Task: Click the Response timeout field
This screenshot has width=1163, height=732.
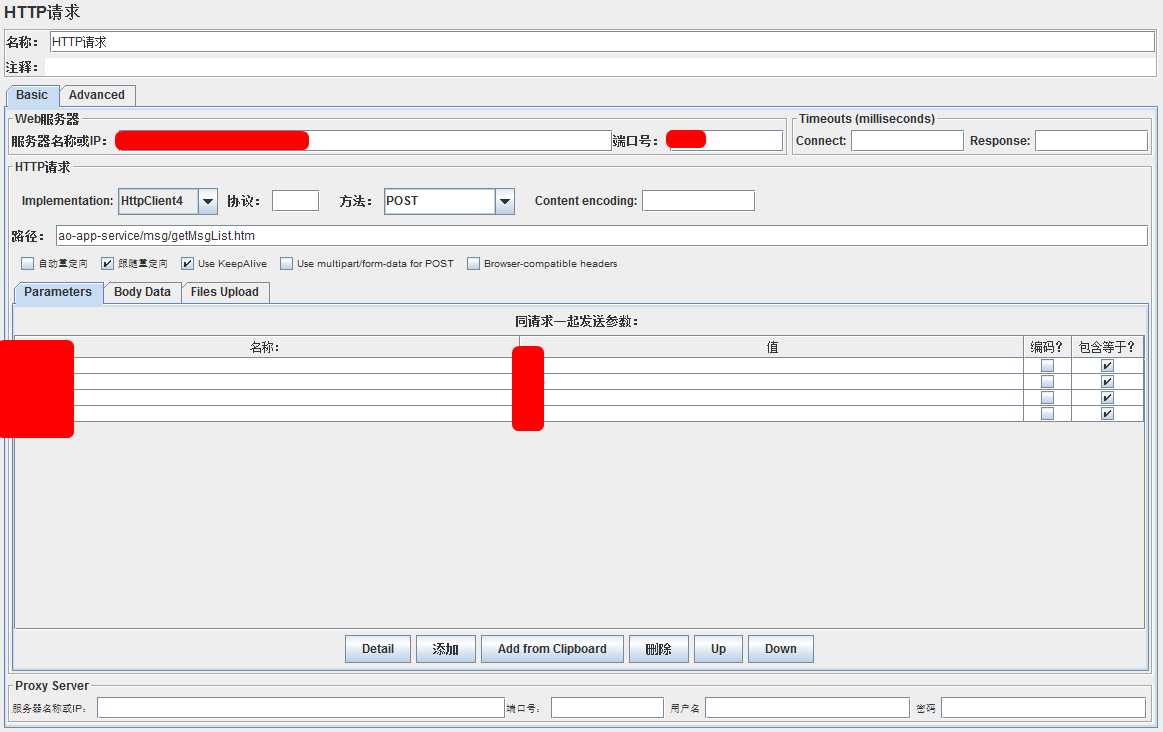Action: (1091, 141)
